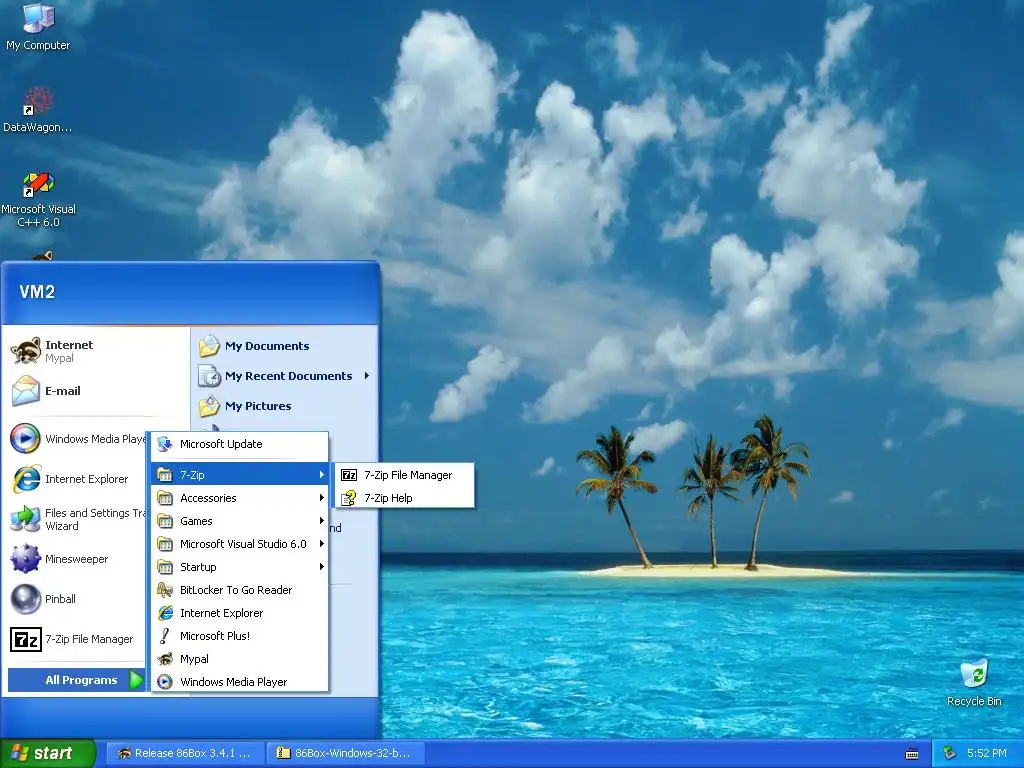Switch to 86Box-Windows-32-b taskbar button

[x=346, y=753]
